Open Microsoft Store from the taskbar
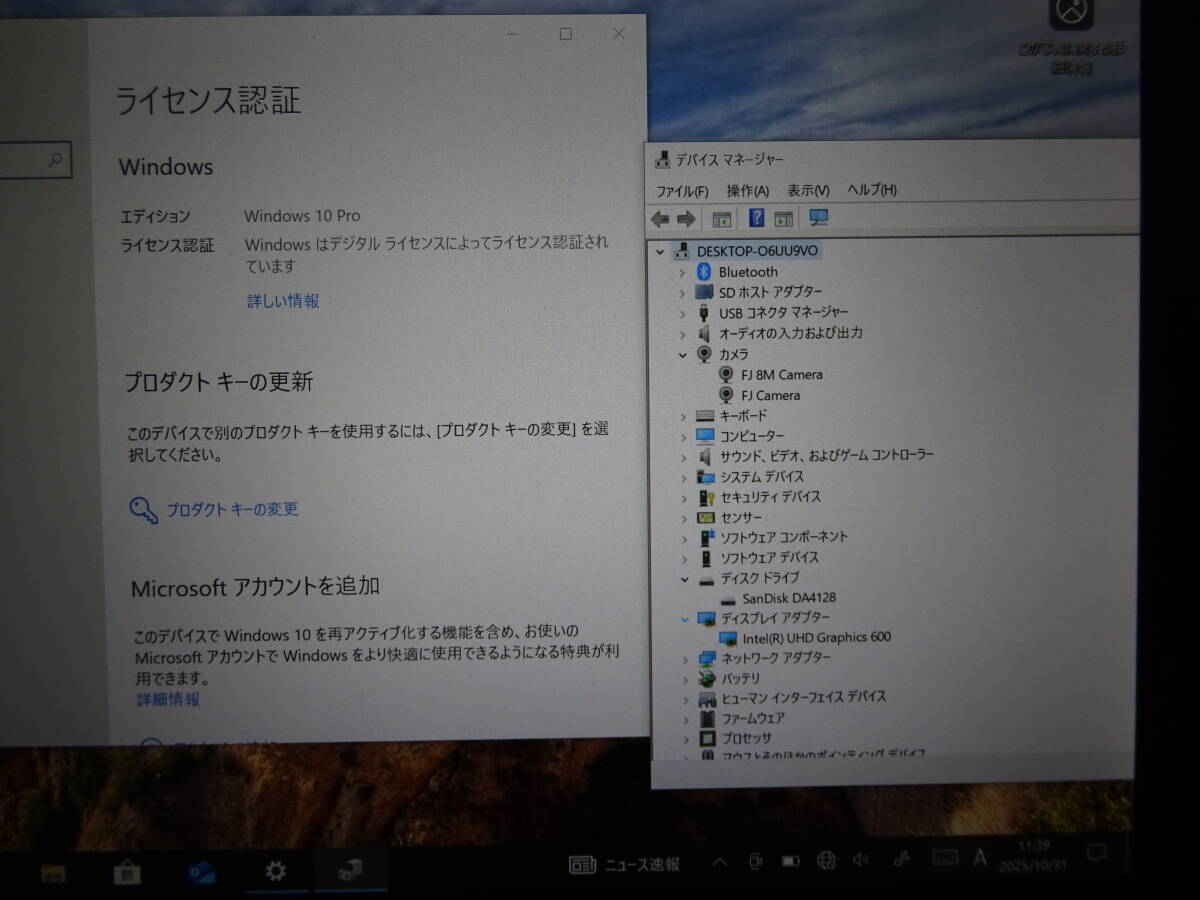Screen dimensions: 1200x900 pyautogui.click(x=126, y=873)
